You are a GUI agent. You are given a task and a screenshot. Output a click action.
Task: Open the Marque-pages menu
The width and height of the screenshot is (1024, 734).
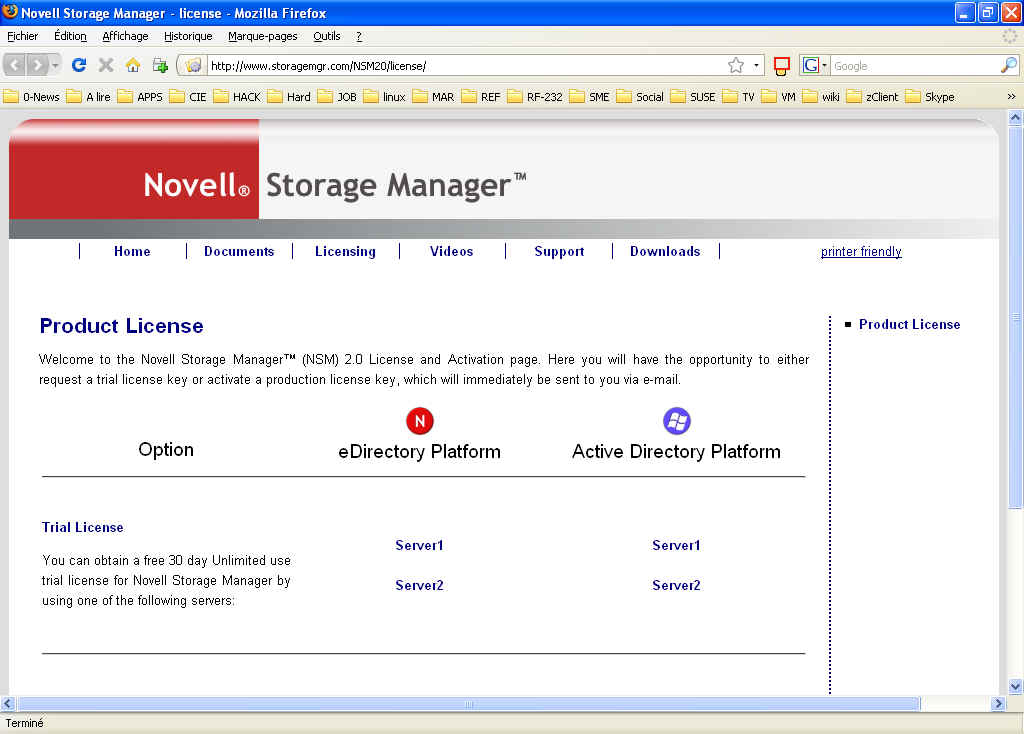coord(263,37)
